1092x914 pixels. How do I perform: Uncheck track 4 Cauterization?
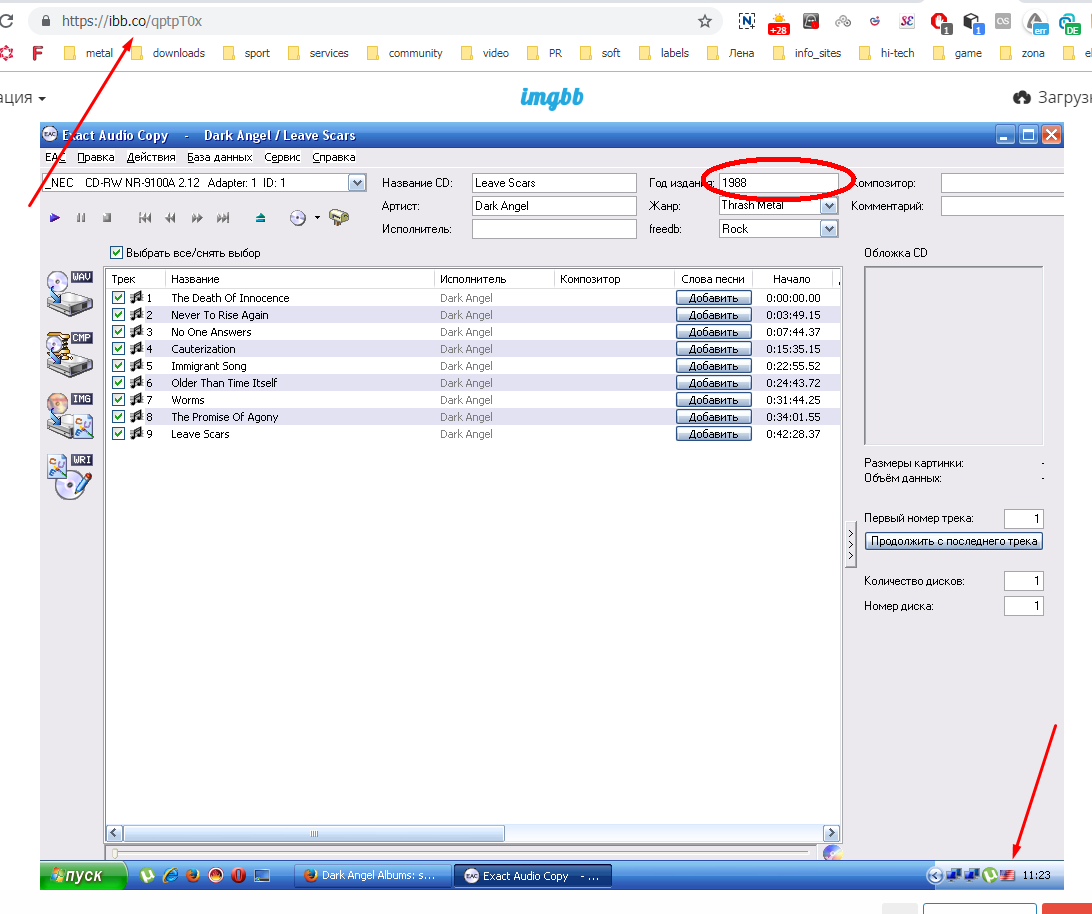click(x=118, y=348)
